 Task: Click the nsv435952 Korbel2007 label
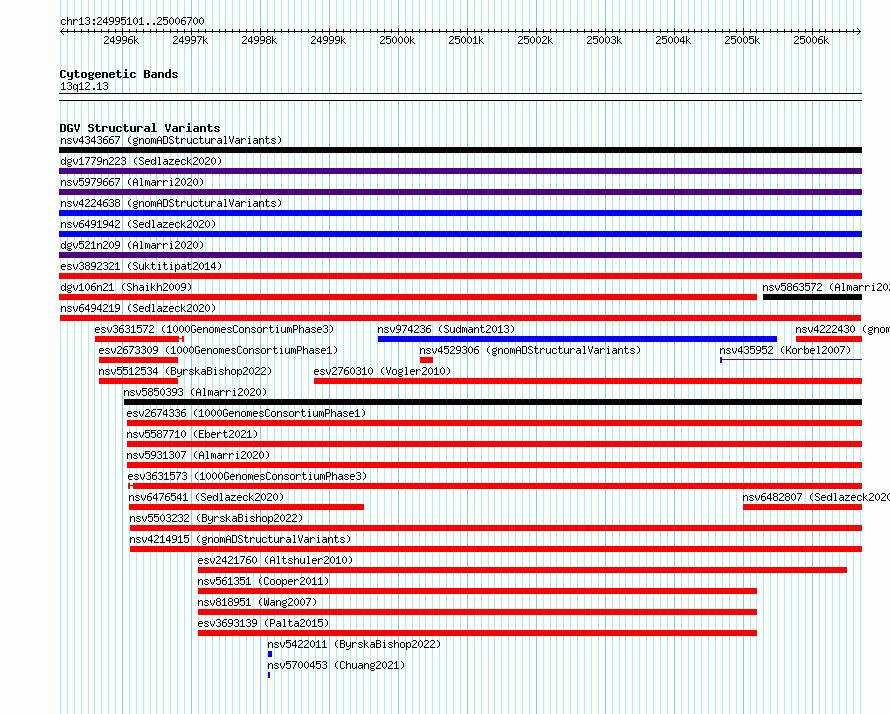click(785, 350)
